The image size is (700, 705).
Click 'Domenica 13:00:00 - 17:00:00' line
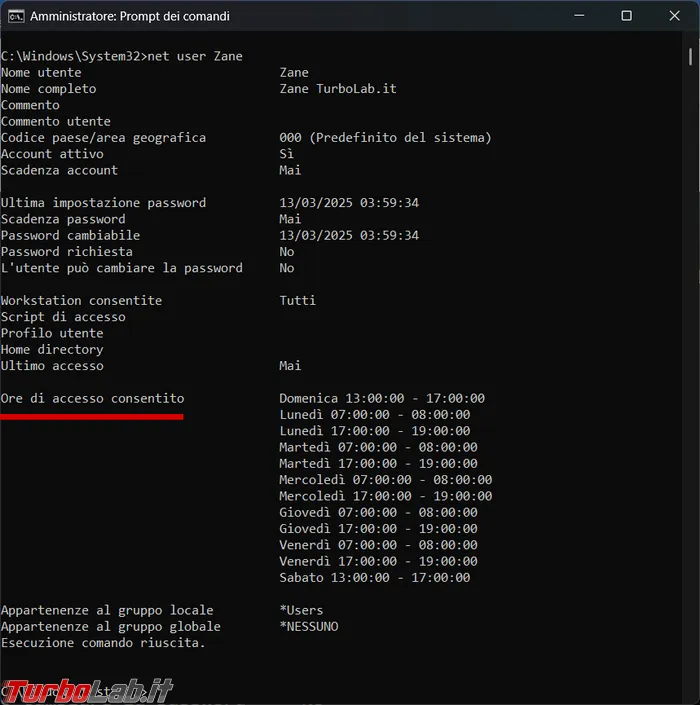tap(382, 398)
